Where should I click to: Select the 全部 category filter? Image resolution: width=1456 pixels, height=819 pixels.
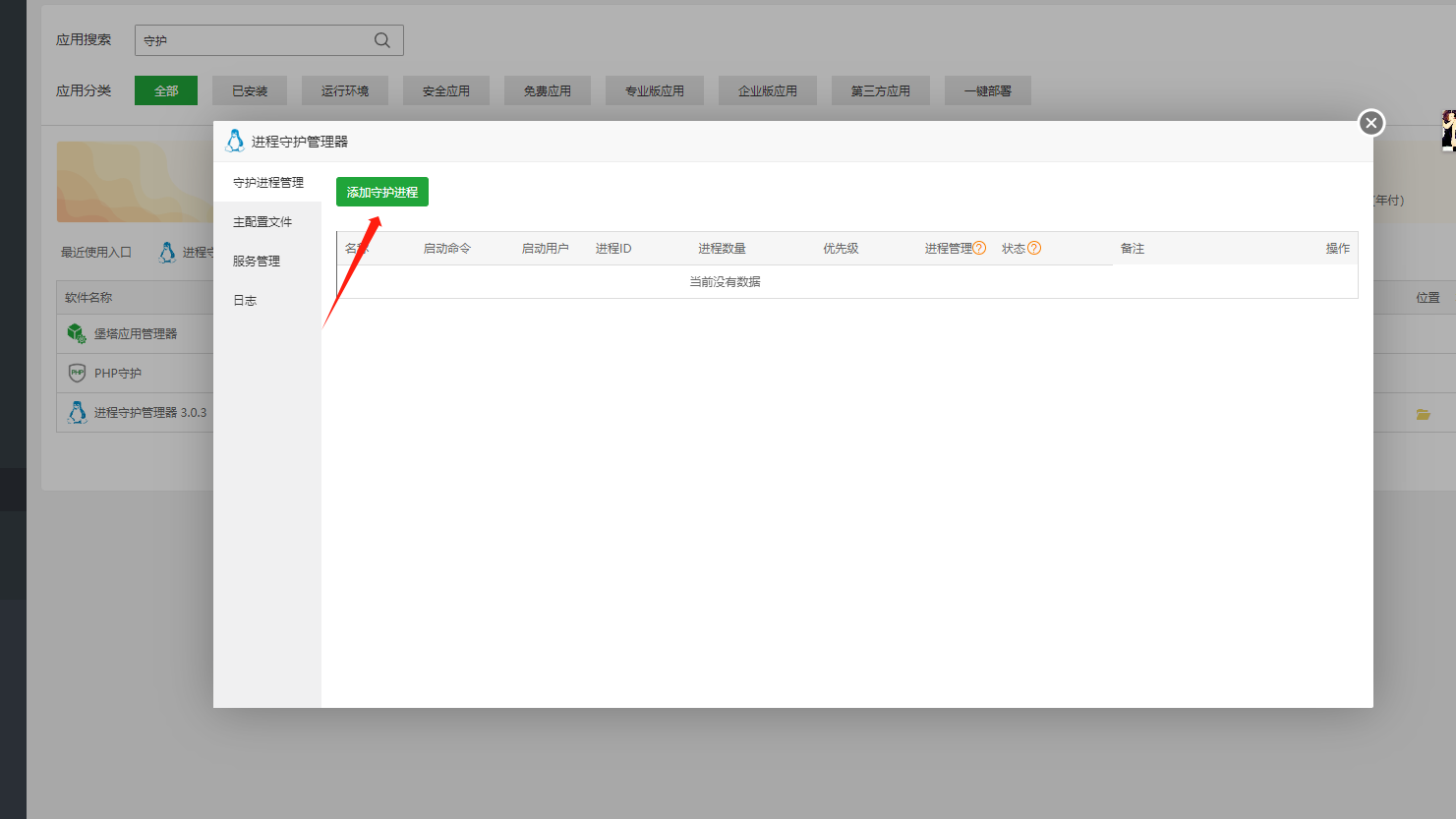tap(166, 90)
